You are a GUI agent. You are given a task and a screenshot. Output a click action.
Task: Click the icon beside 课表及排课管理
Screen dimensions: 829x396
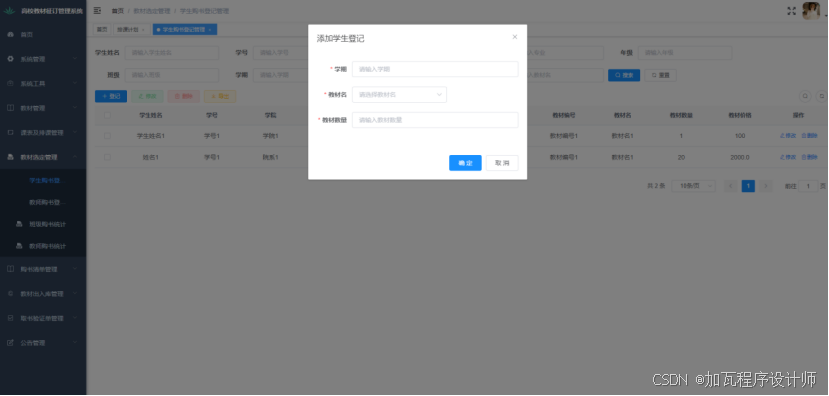pos(11,133)
